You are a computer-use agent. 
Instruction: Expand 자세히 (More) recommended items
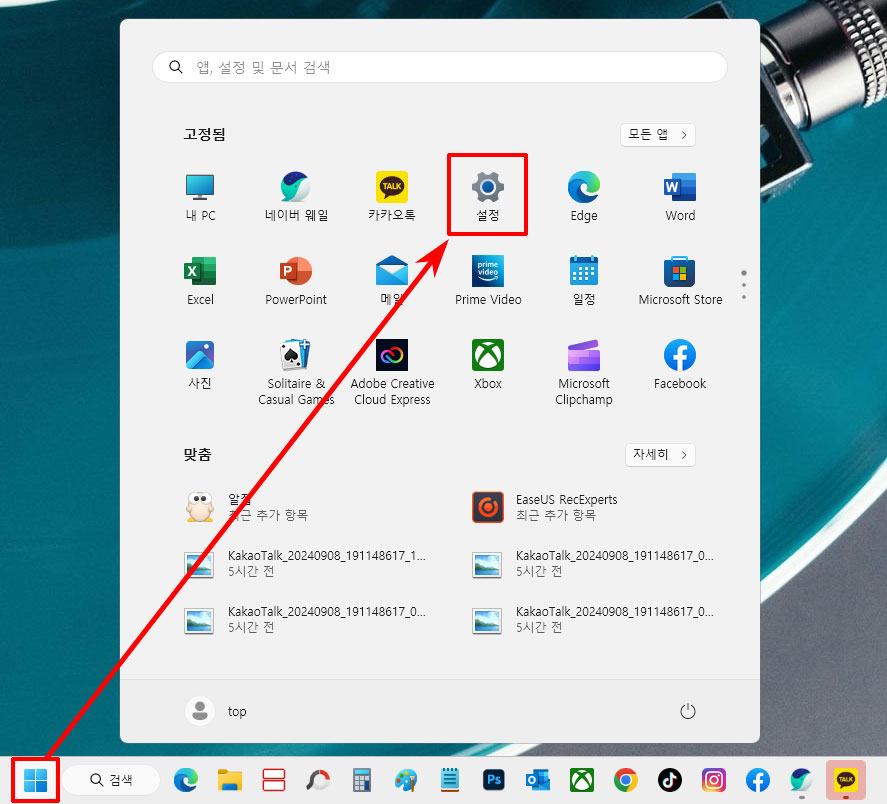click(660, 454)
